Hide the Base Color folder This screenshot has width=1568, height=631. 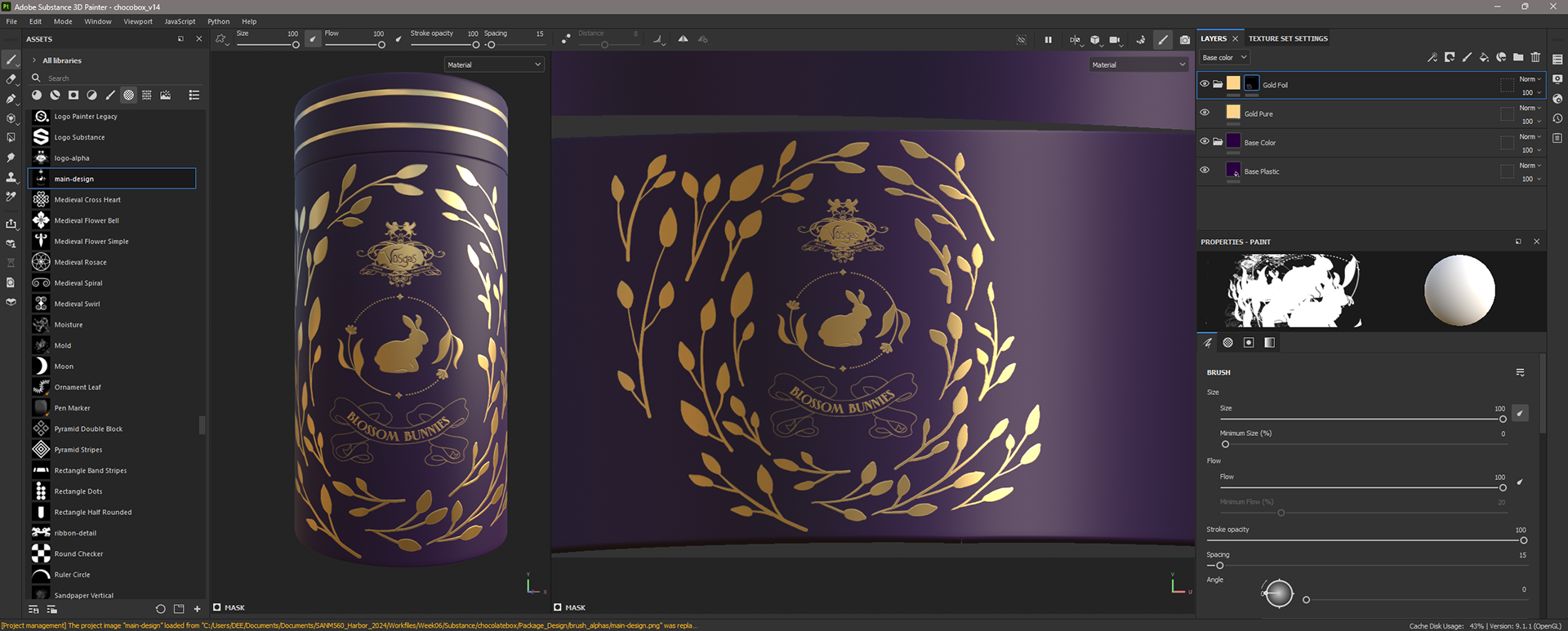click(x=1205, y=141)
